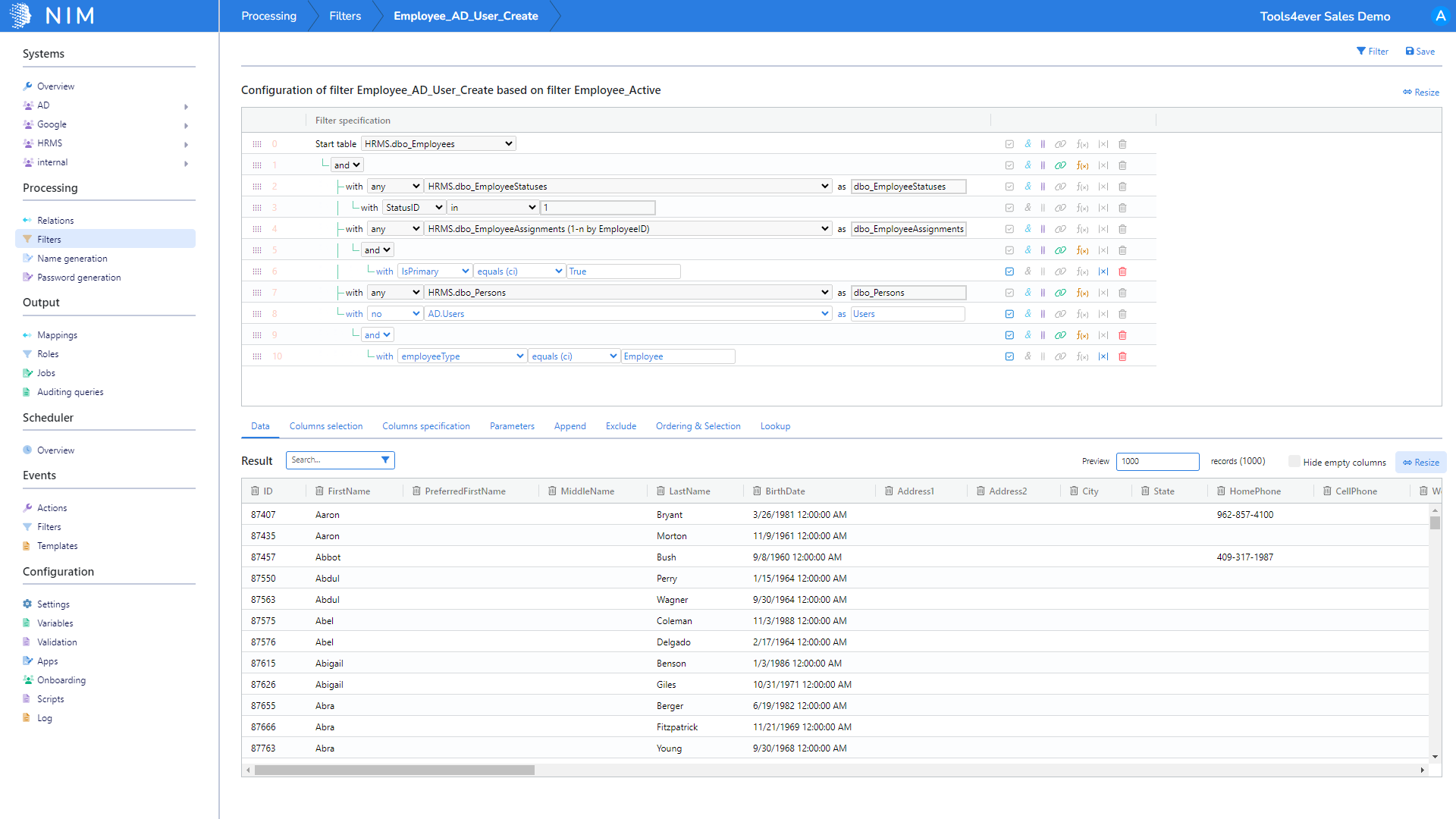
Task: Toggle the checkbox on the IsPrimary row
Action: pyautogui.click(x=1009, y=271)
